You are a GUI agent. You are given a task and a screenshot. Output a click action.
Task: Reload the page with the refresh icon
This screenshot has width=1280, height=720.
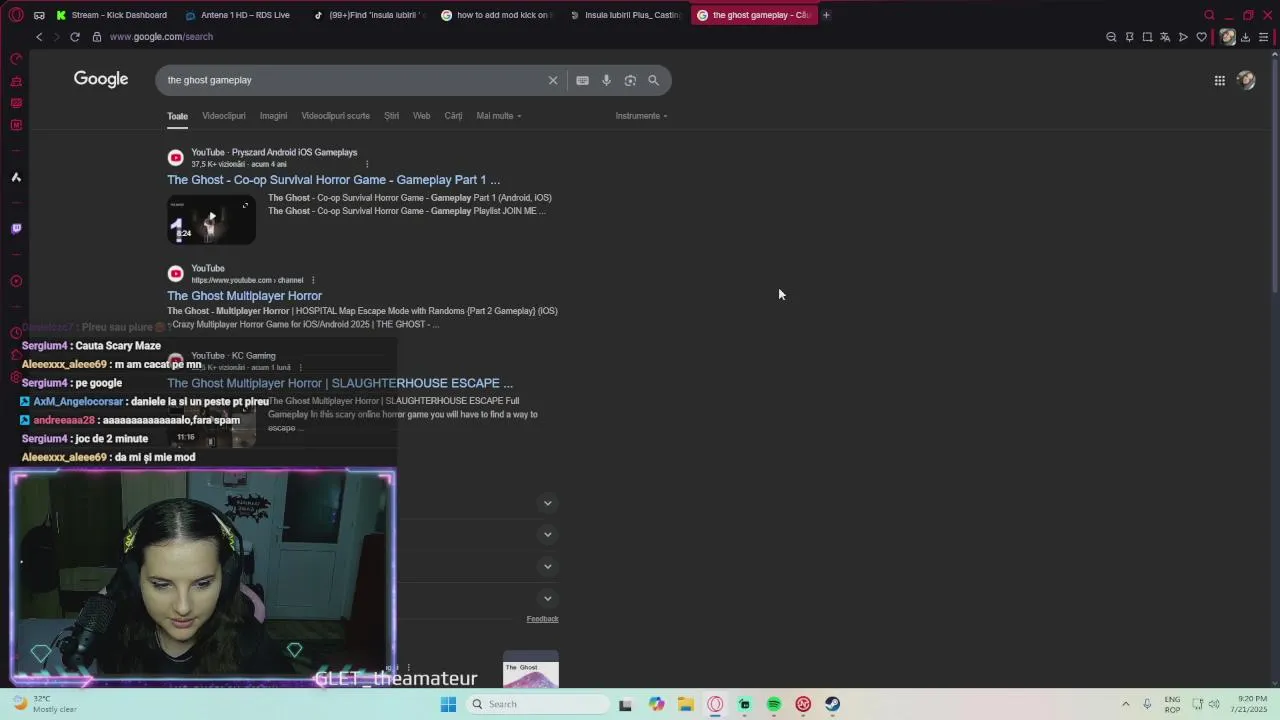click(74, 37)
